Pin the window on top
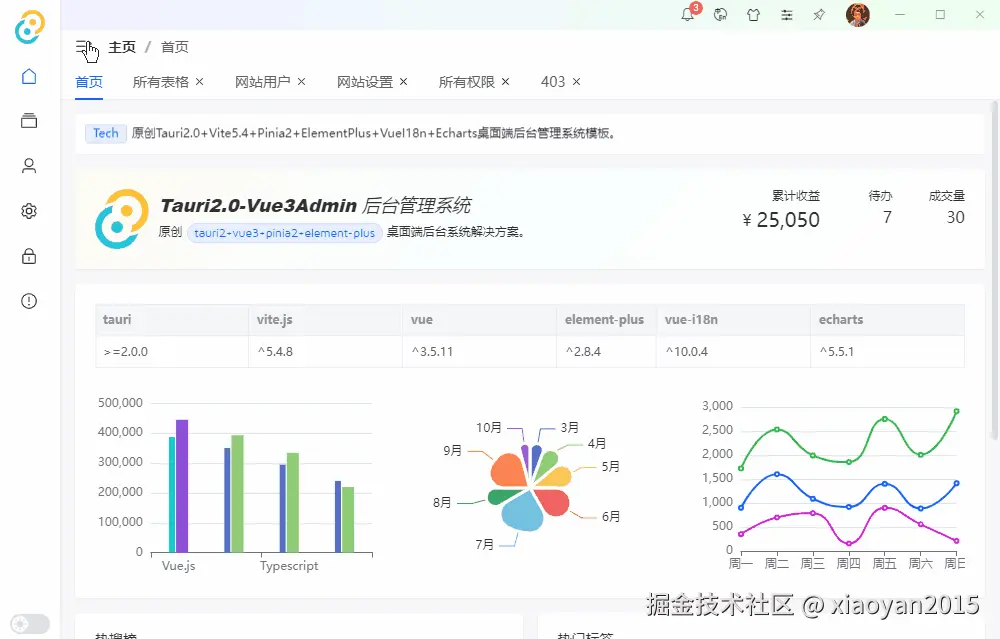The image size is (1000, 639). point(820,15)
